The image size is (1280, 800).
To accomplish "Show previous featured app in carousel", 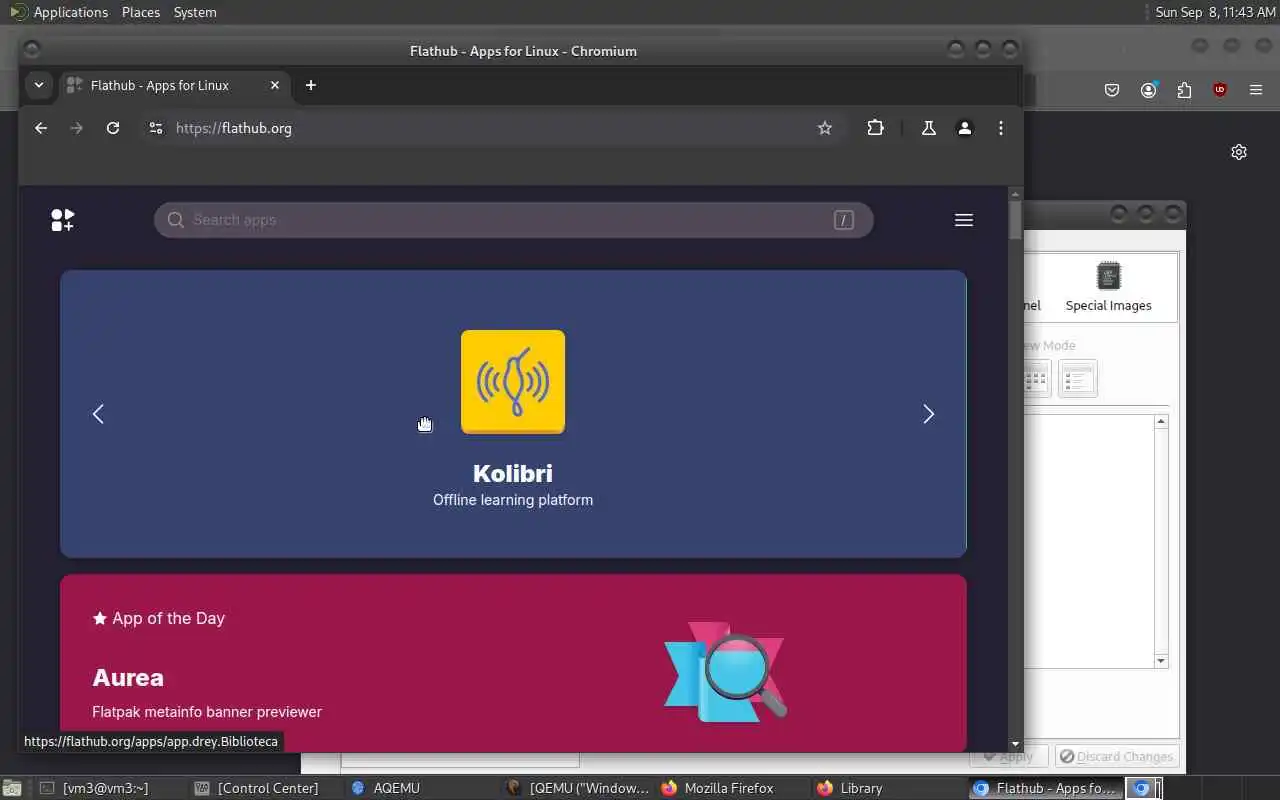I will [x=98, y=414].
